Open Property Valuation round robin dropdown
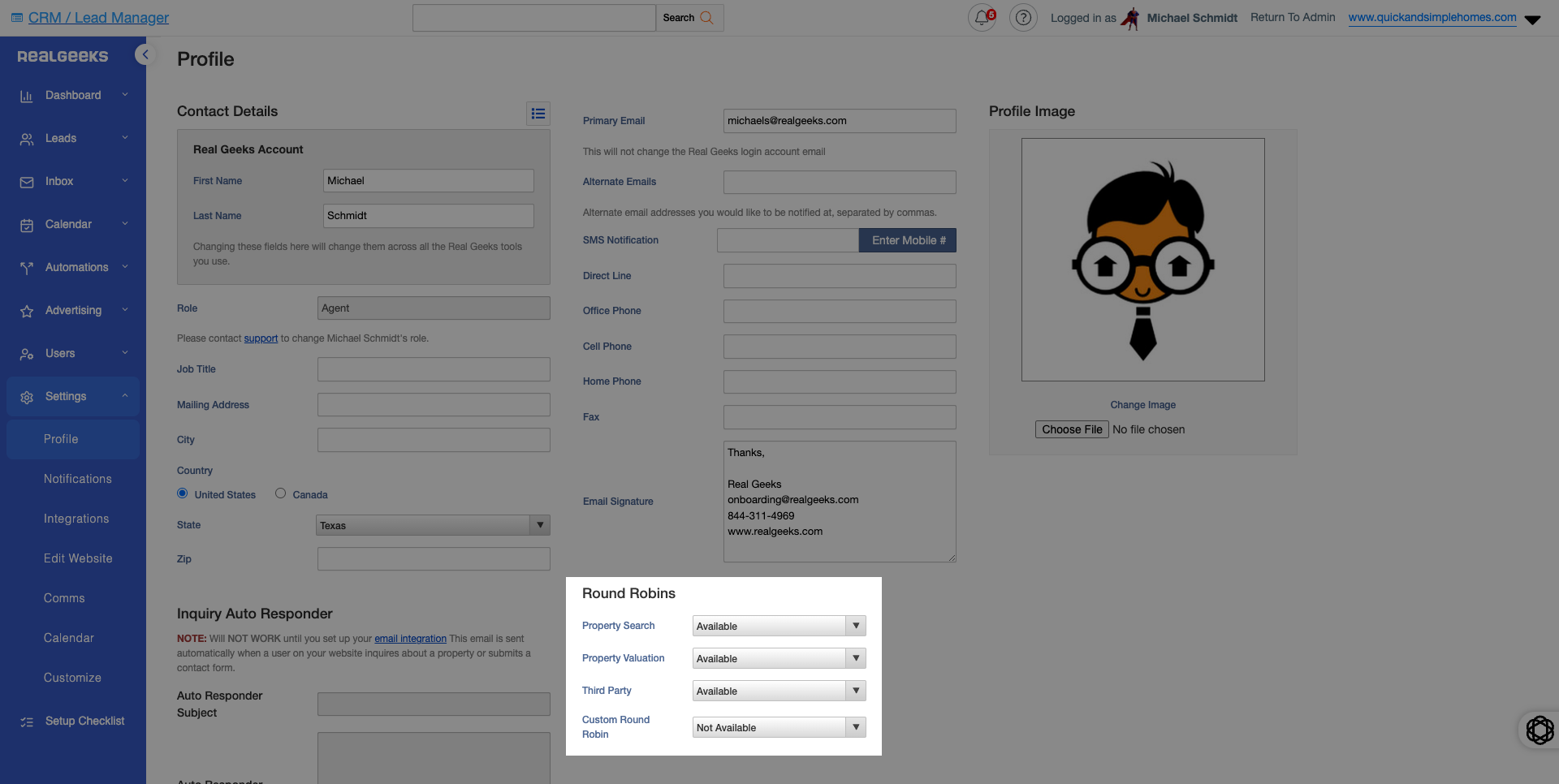 coord(779,658)
